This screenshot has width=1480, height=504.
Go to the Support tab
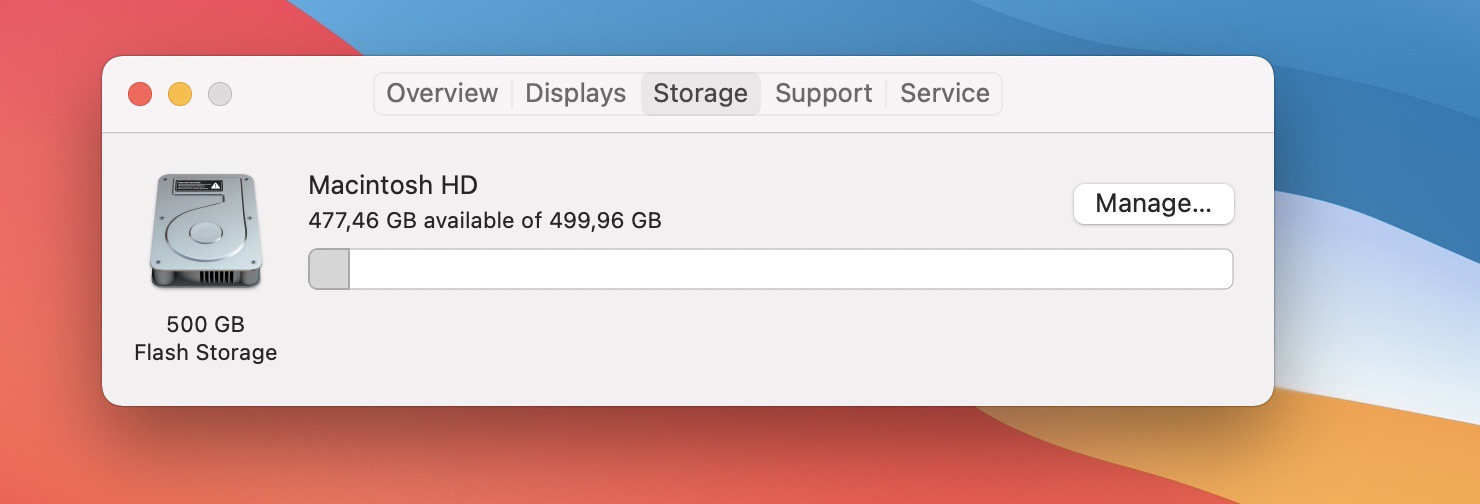click(824, 93)
